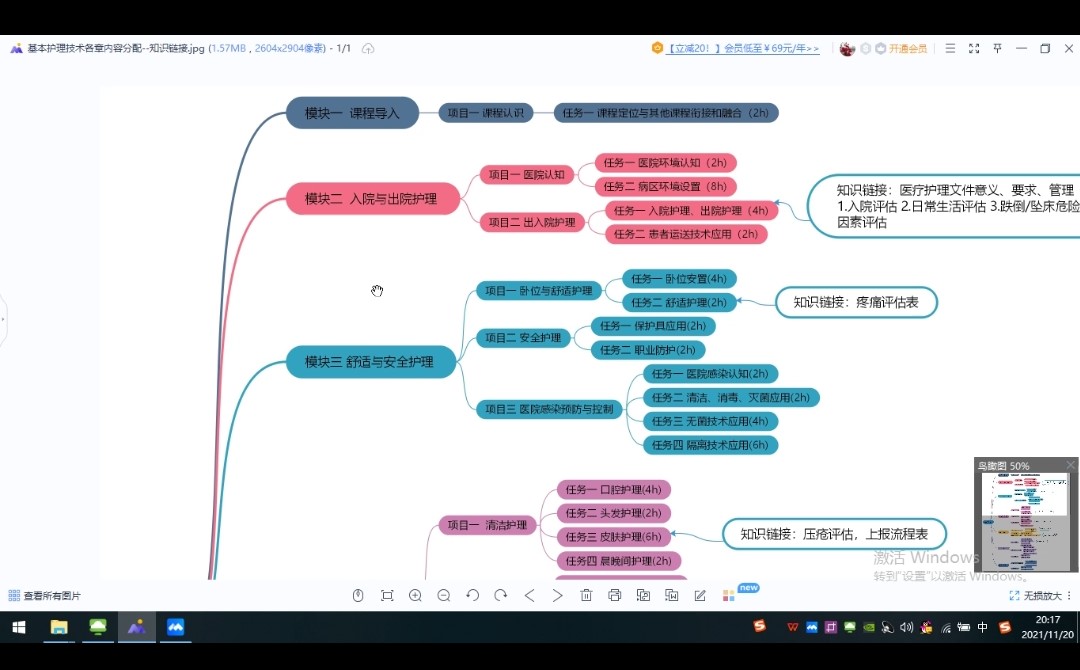Screen dimensions: 1080x670
Task: Toggle mouse scroll mode icon
Action: 358,596
